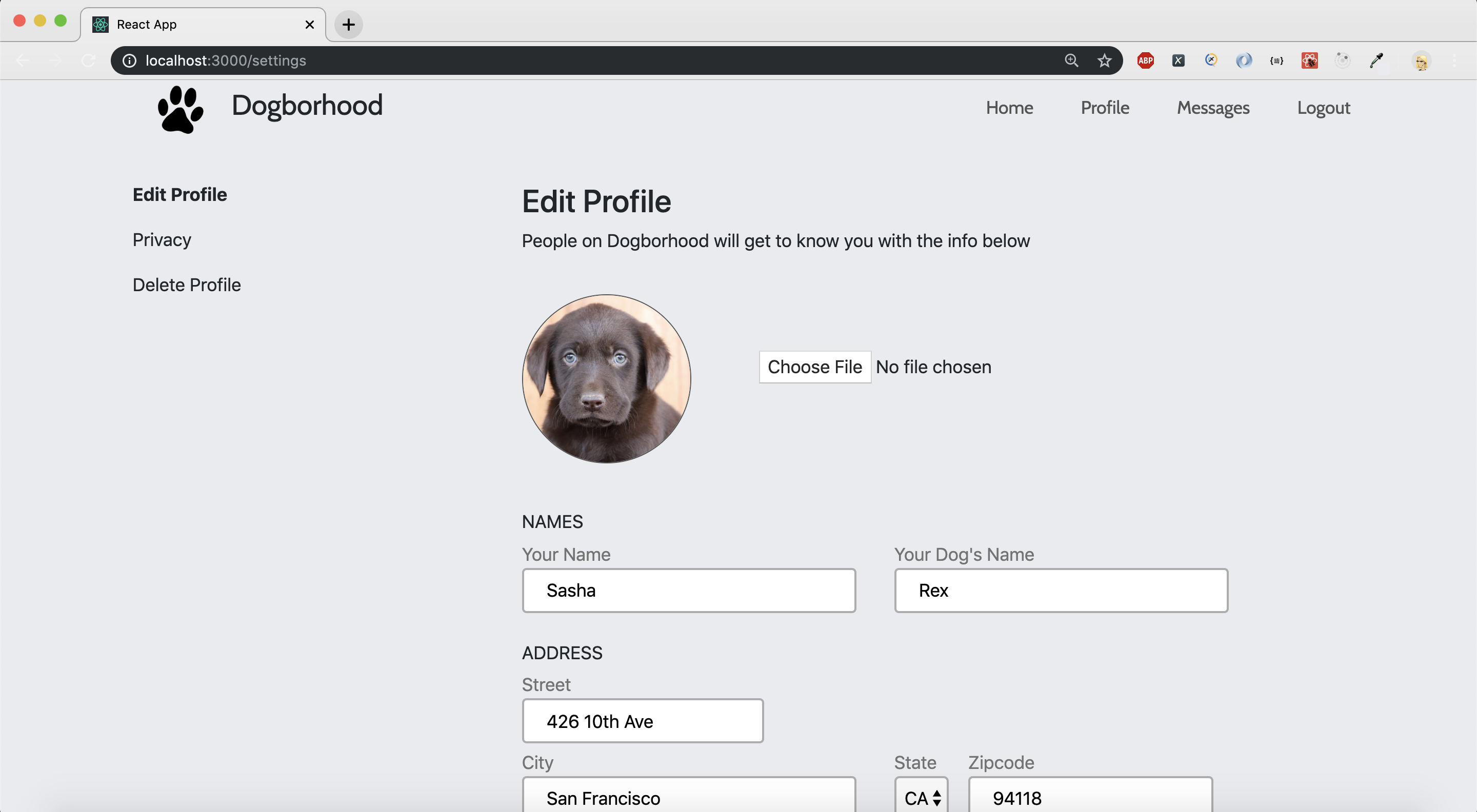Click Delete Profile in the sidebar
The height and width of the screenshot is (812, 1477).
(187, 284)
